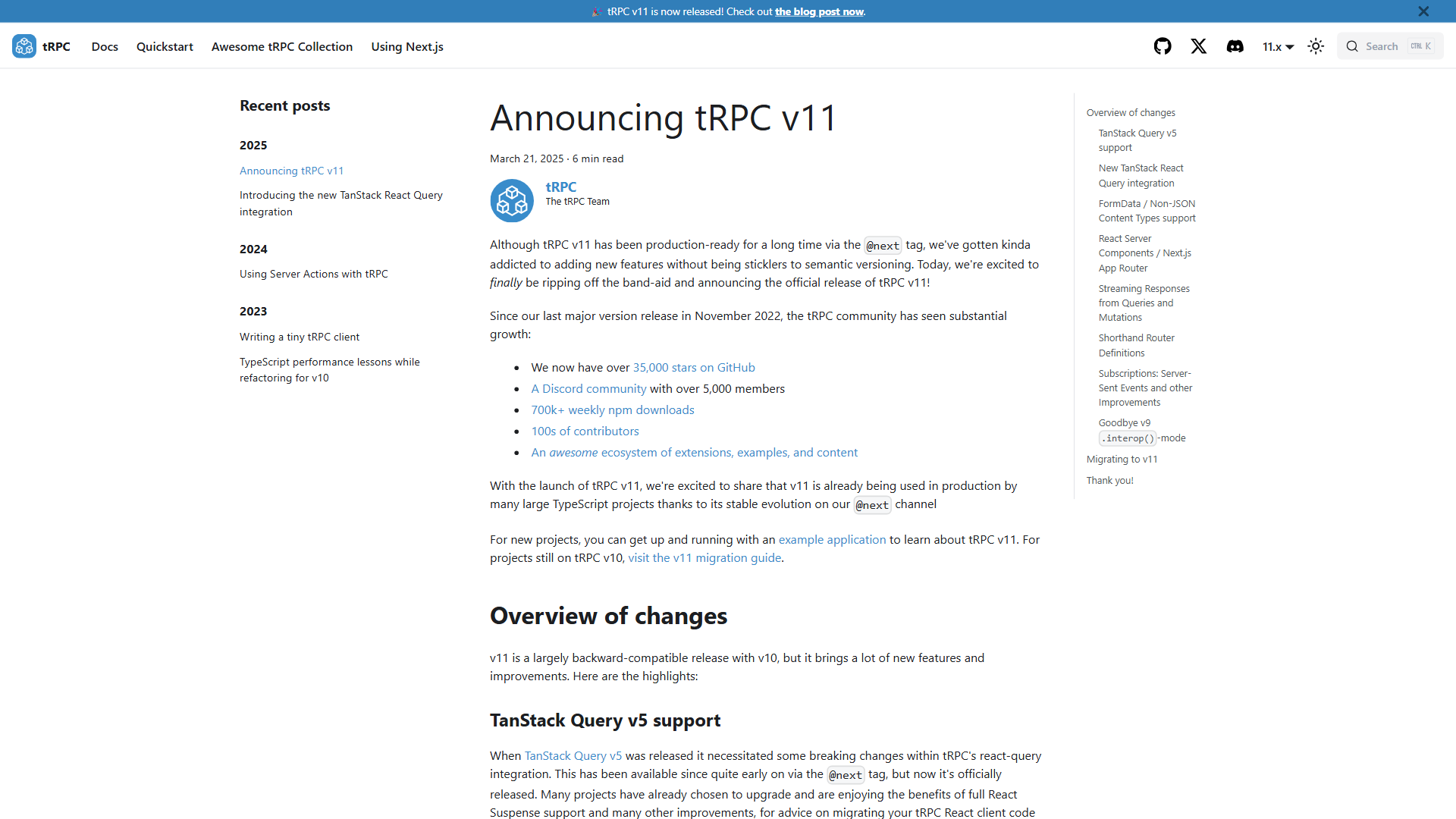Open the blog post now banner link
This screenshot has height=819, width=1456.
click(819, 11)
